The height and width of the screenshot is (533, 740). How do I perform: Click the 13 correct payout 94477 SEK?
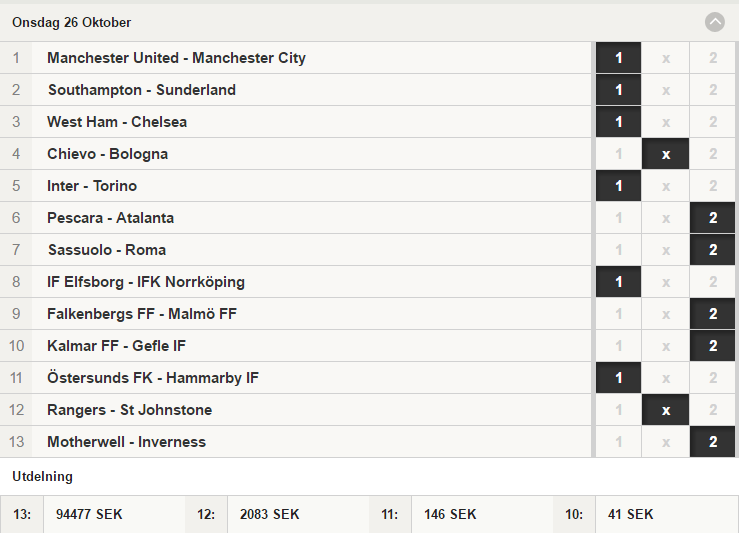[x=89, y=514]
